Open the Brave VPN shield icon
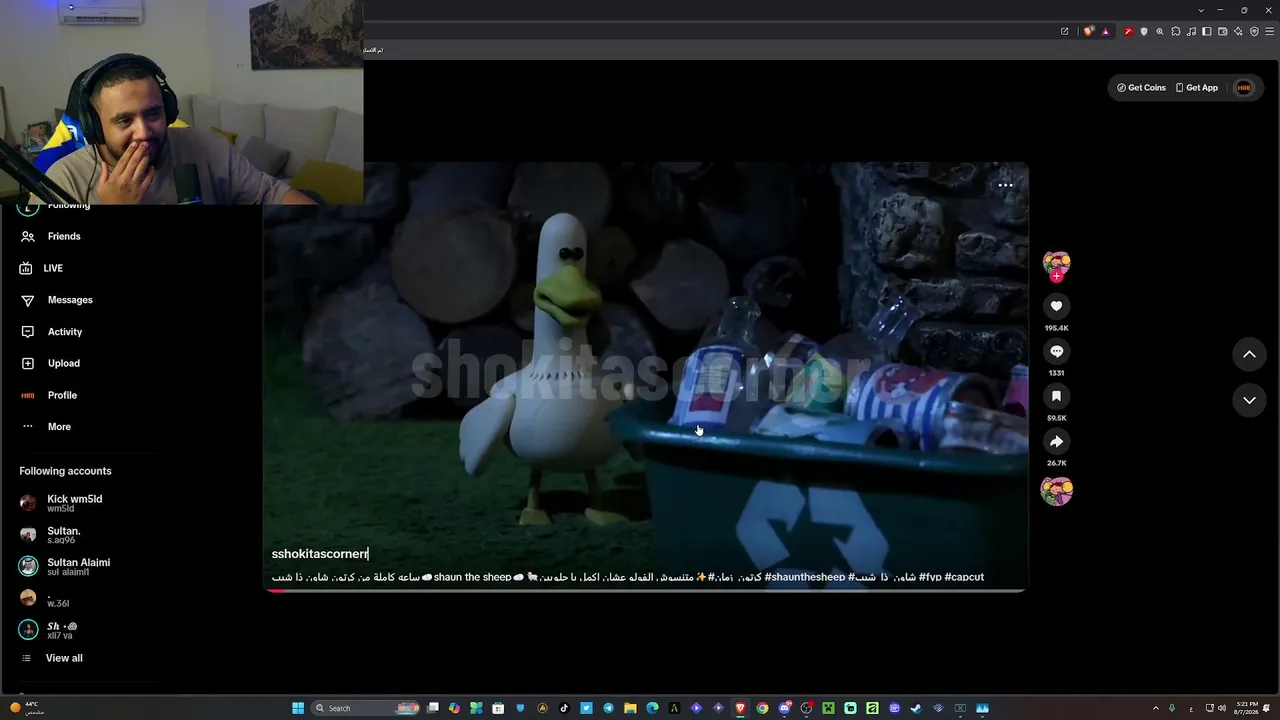1280x720 pixels. tap(1254, 31)
